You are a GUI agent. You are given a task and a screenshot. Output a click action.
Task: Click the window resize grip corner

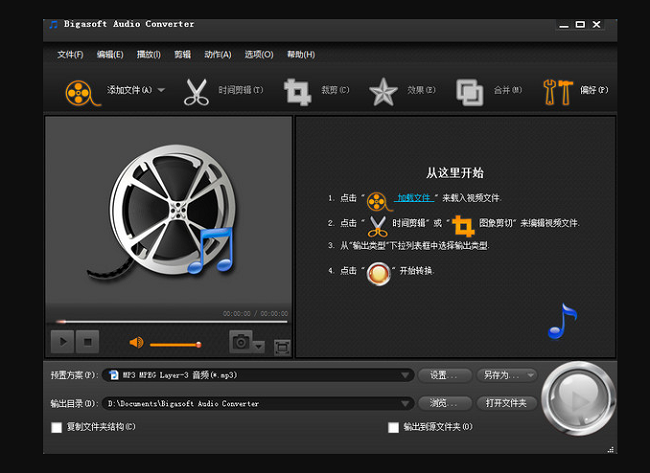[611, 449]
